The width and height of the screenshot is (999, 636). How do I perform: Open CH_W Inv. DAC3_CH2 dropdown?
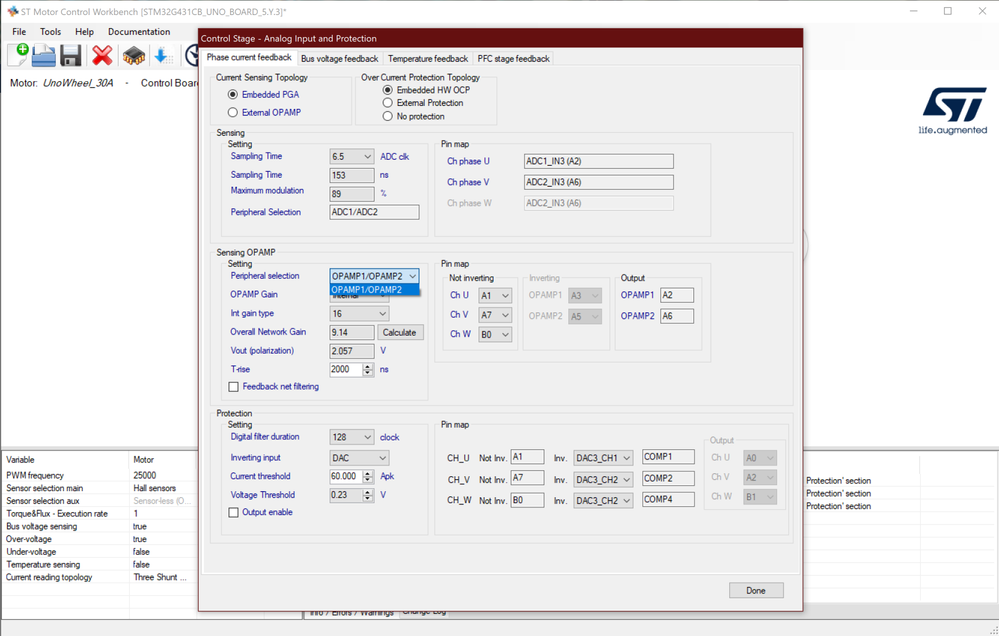point(603,500)
